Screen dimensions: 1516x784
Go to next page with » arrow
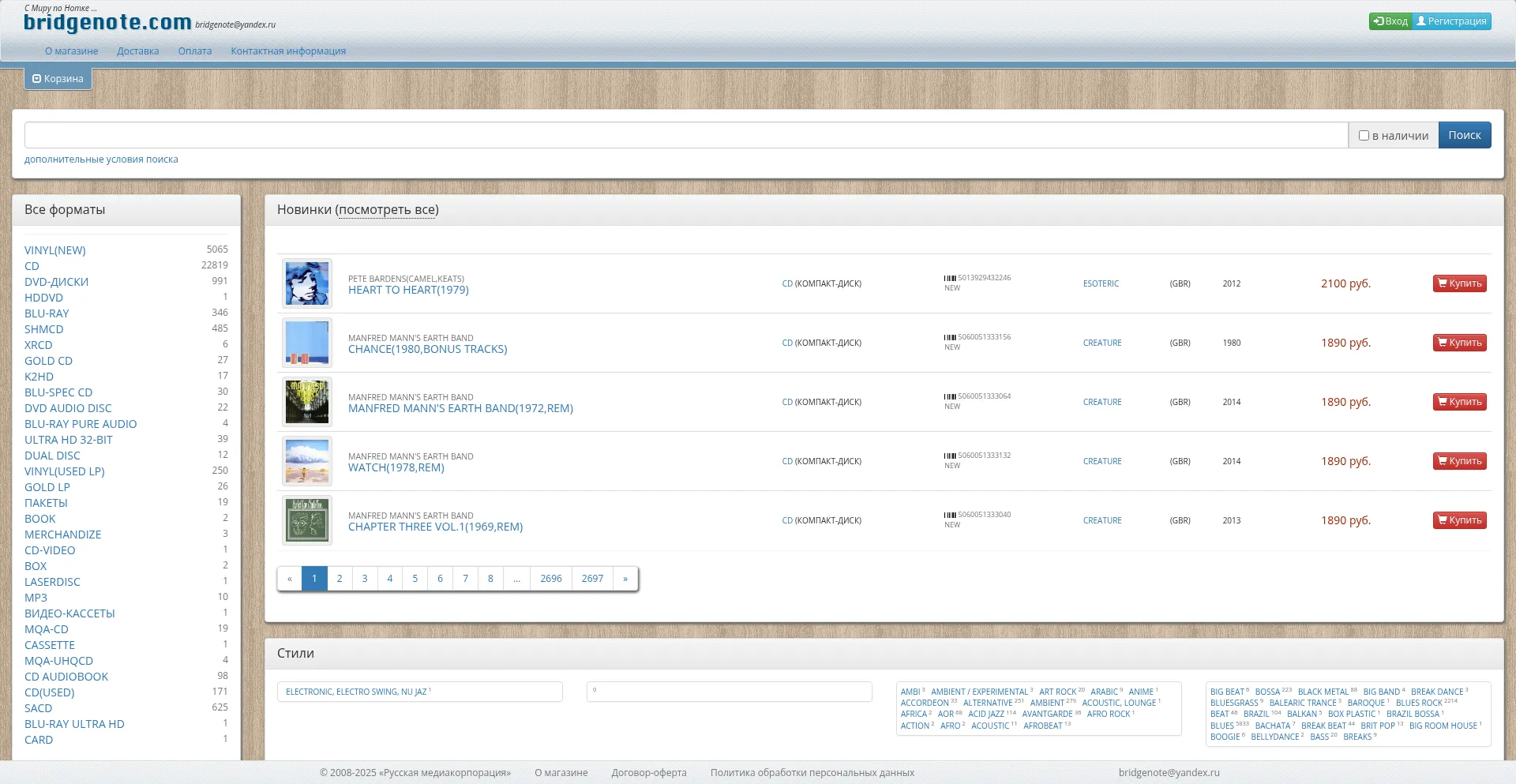(x=625, y=579)
